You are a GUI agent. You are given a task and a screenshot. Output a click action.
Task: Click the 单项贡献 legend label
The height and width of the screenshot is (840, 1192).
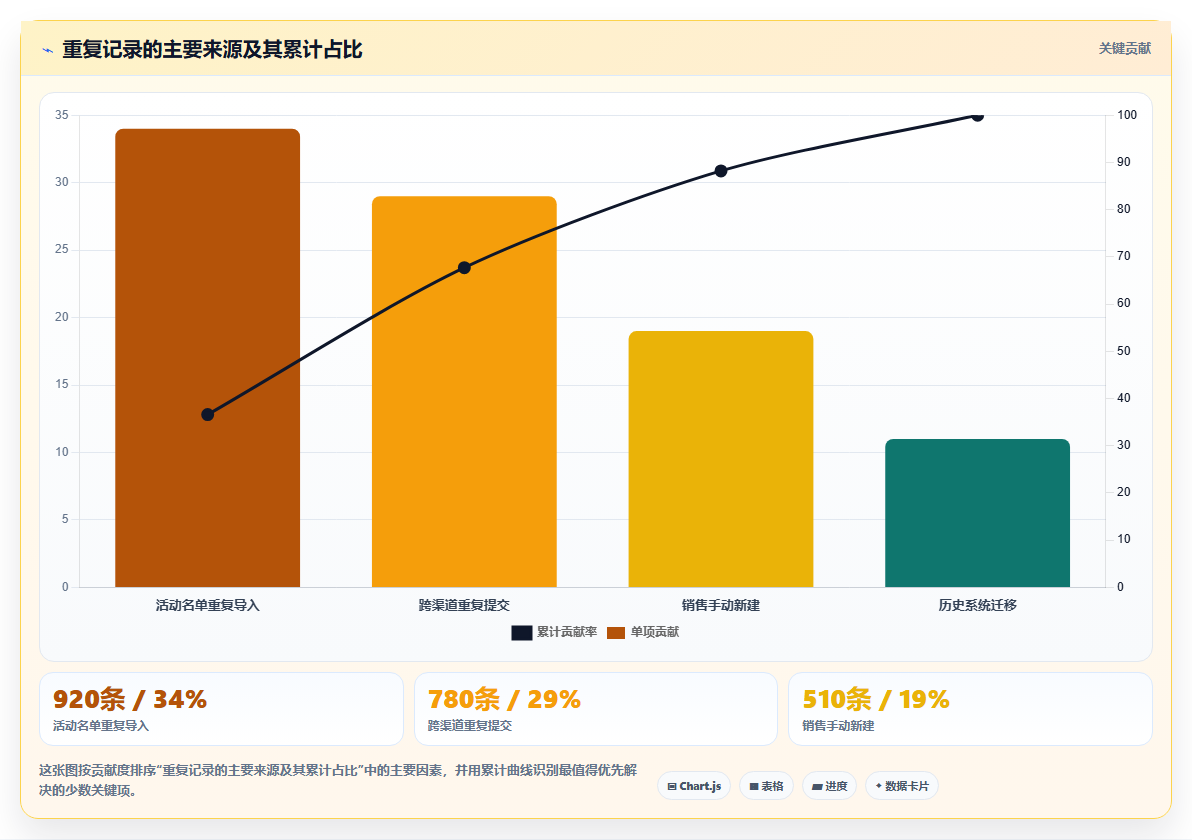pos(655,632)
